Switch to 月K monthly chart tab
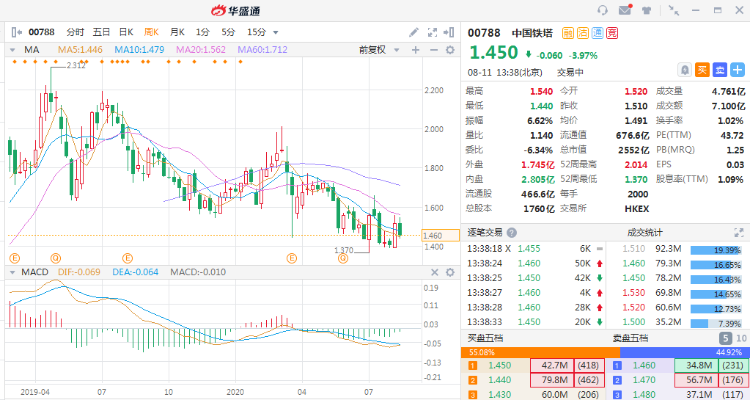This screenshot has width=750, height=400. [x=177, y=32]
